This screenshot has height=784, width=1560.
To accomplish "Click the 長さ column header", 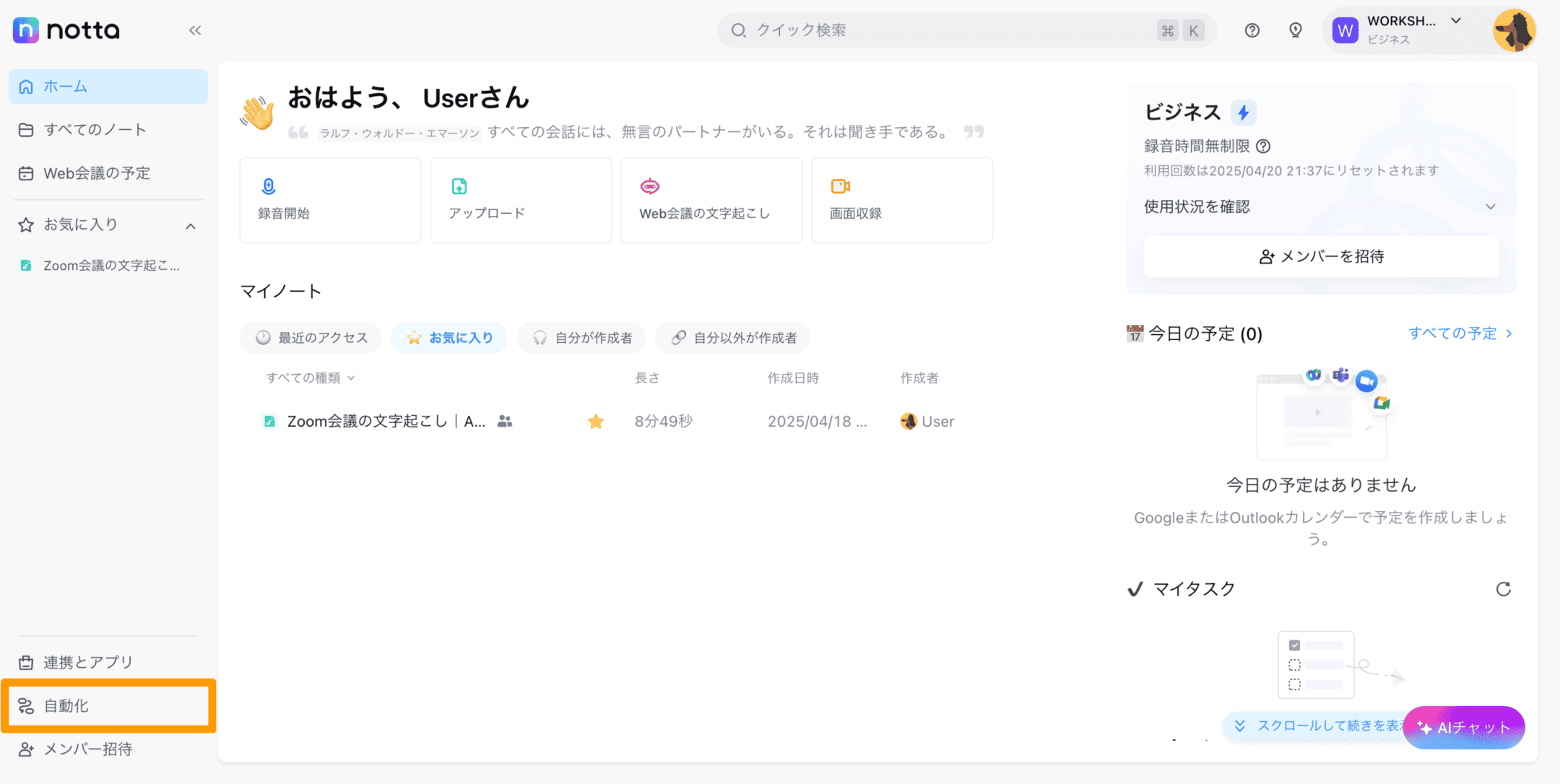I will 647,378.
